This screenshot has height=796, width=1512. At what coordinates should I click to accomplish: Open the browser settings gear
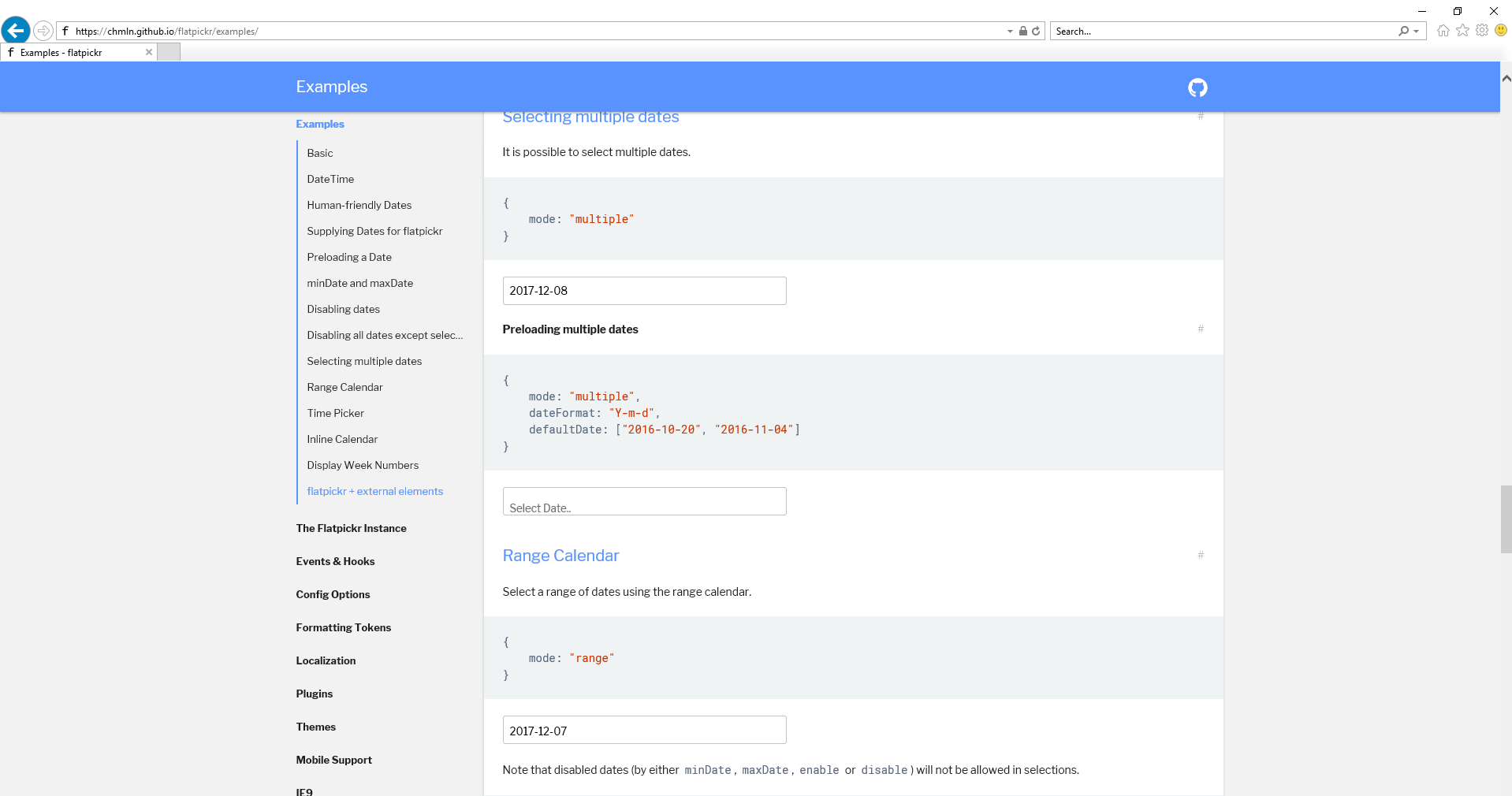point(1482,31)
